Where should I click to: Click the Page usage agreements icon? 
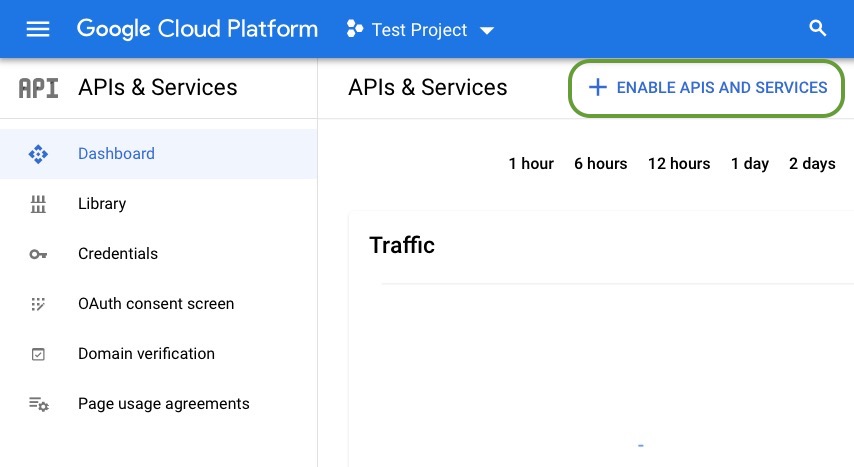(x=38, y=404)
